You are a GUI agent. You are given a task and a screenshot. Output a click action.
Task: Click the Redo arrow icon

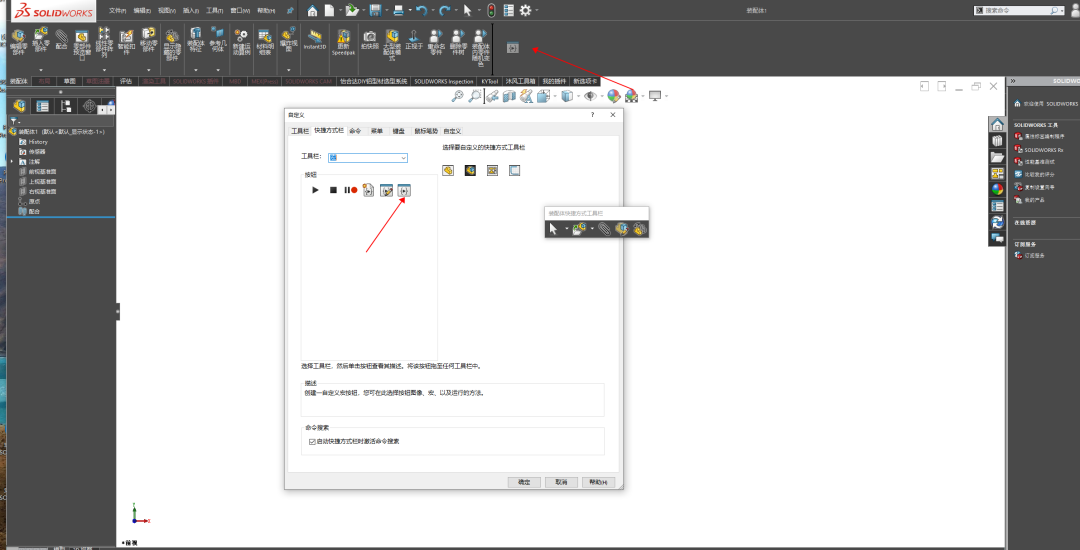445,10
